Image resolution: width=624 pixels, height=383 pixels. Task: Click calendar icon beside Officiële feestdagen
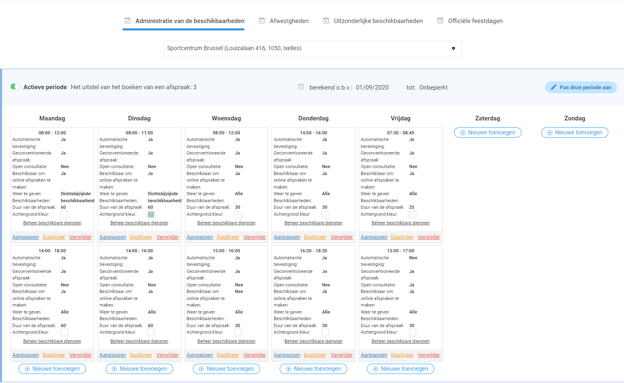(440, 21)
